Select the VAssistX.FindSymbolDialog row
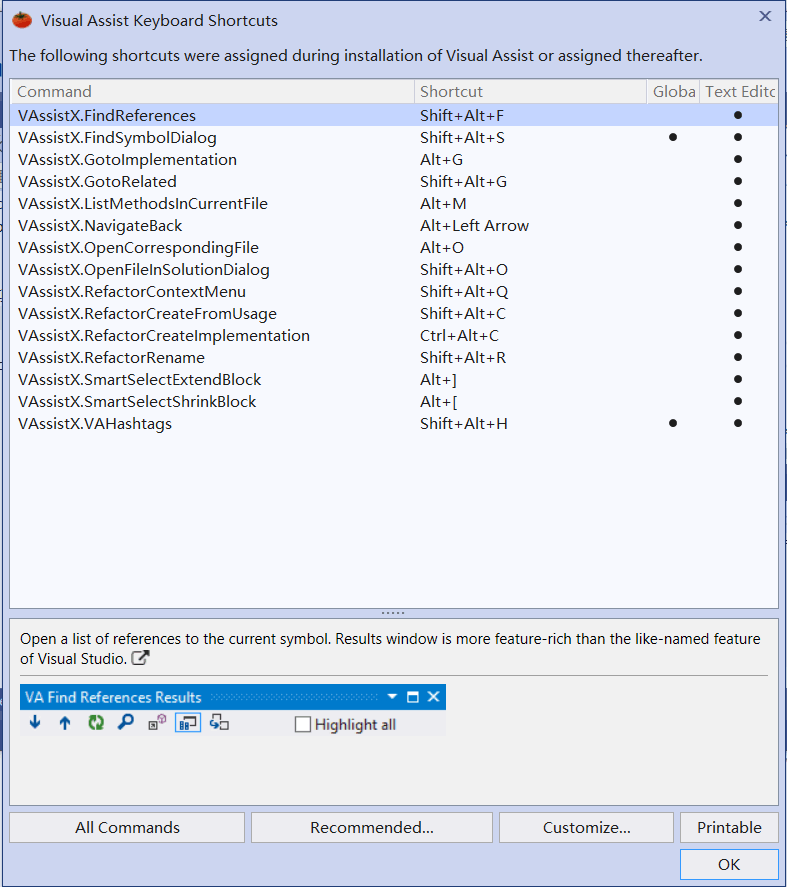 pos(394,137)
